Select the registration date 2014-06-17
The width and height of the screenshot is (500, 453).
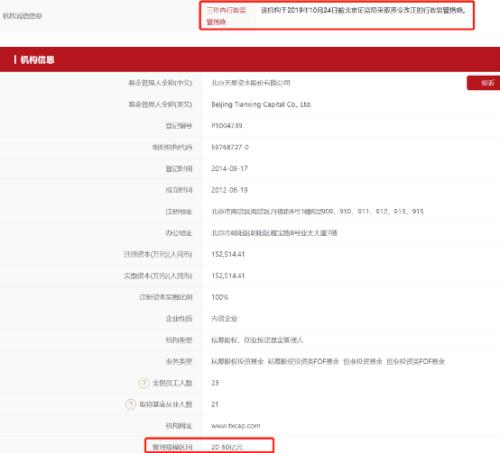(229, 169)
